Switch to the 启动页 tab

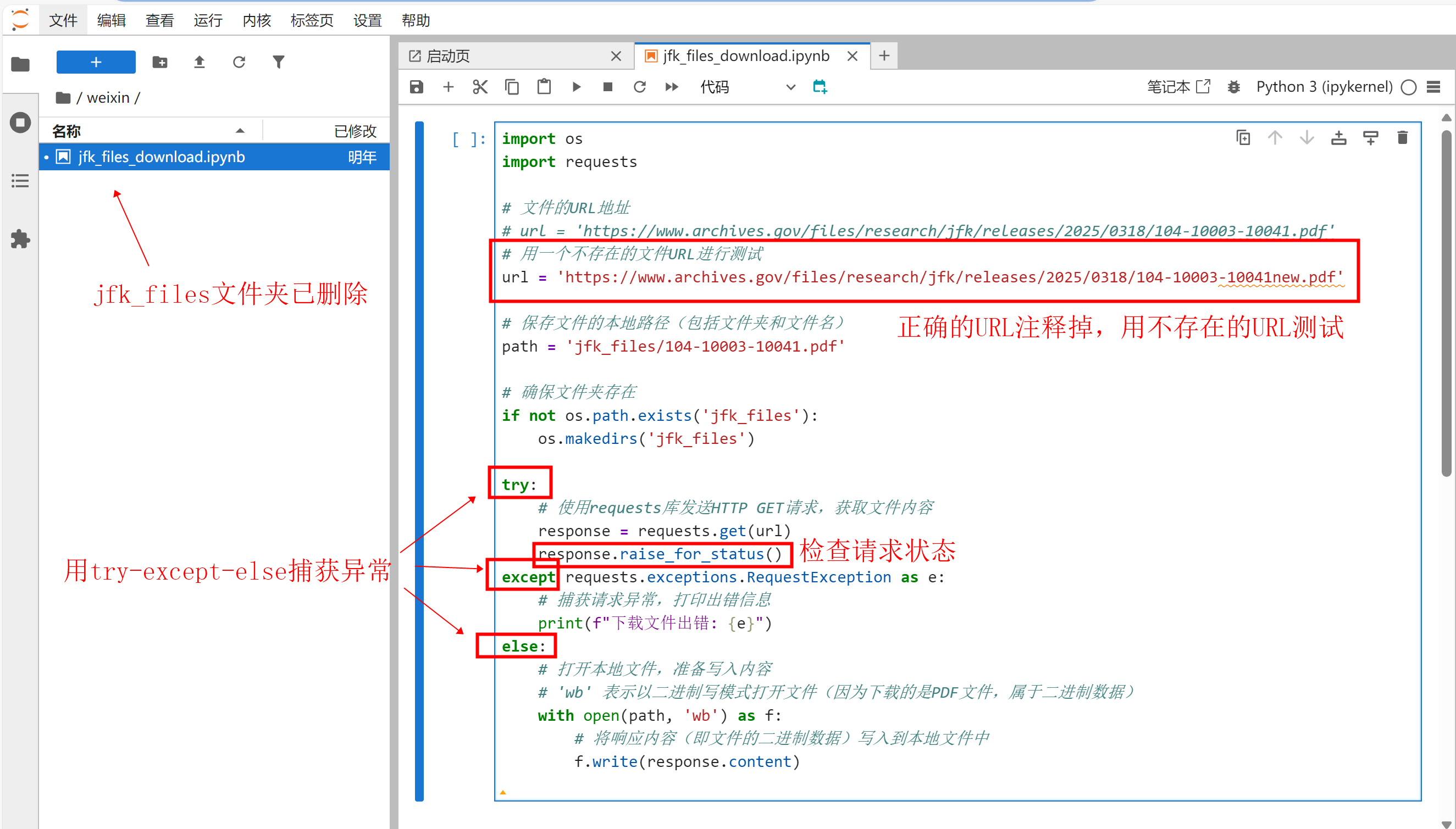coord(449,56)
